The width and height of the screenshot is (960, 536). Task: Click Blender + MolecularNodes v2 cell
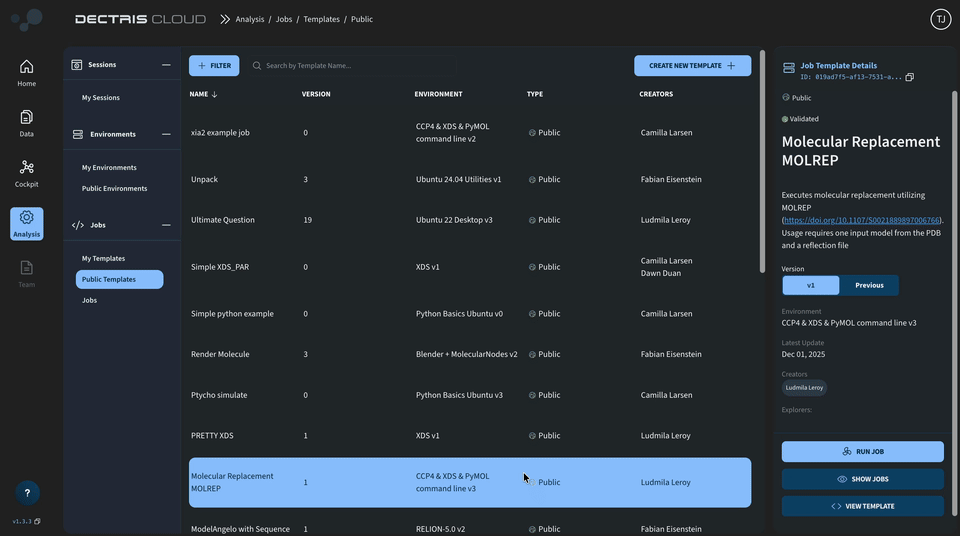(x=467, y=354)
